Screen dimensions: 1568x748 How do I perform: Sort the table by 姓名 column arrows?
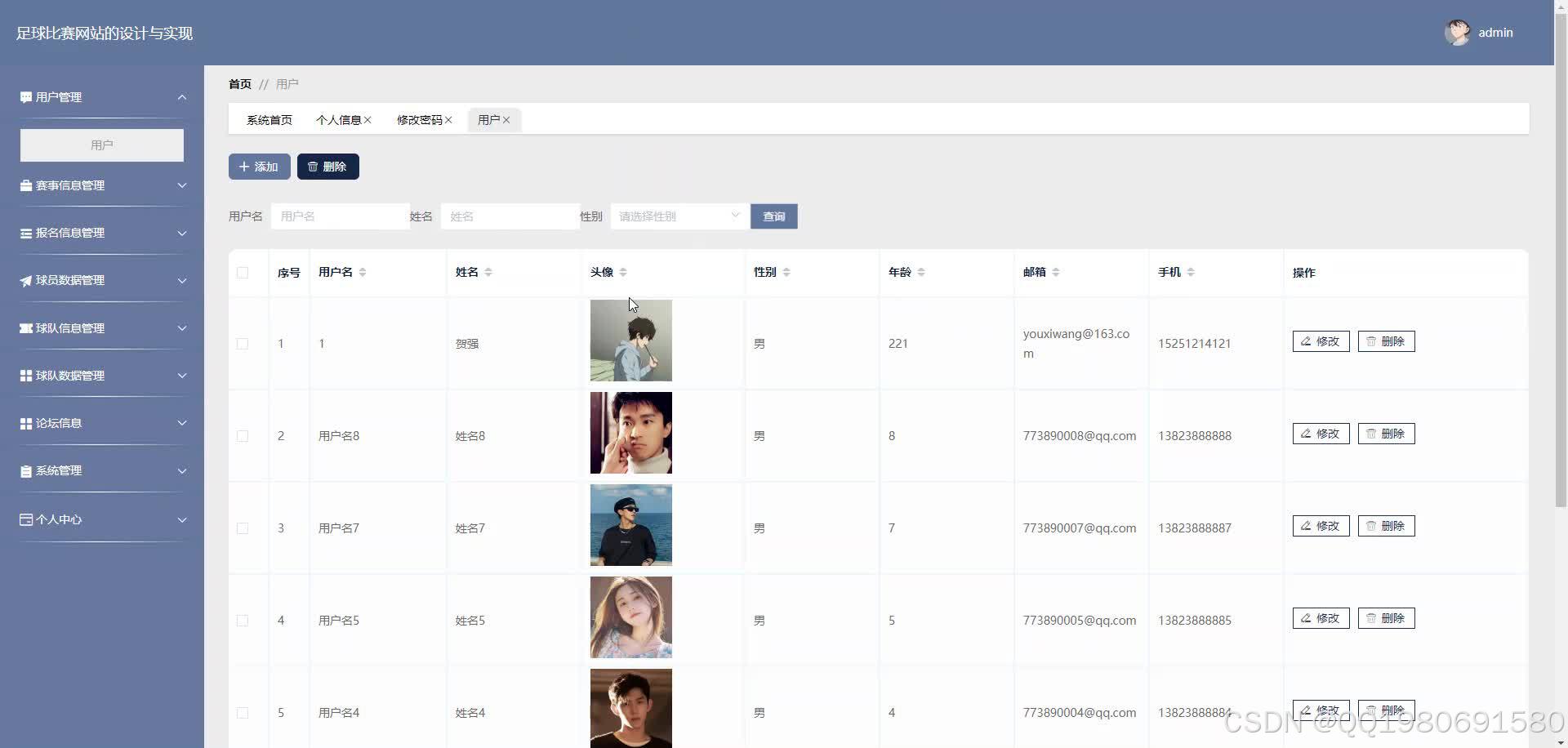488,272
